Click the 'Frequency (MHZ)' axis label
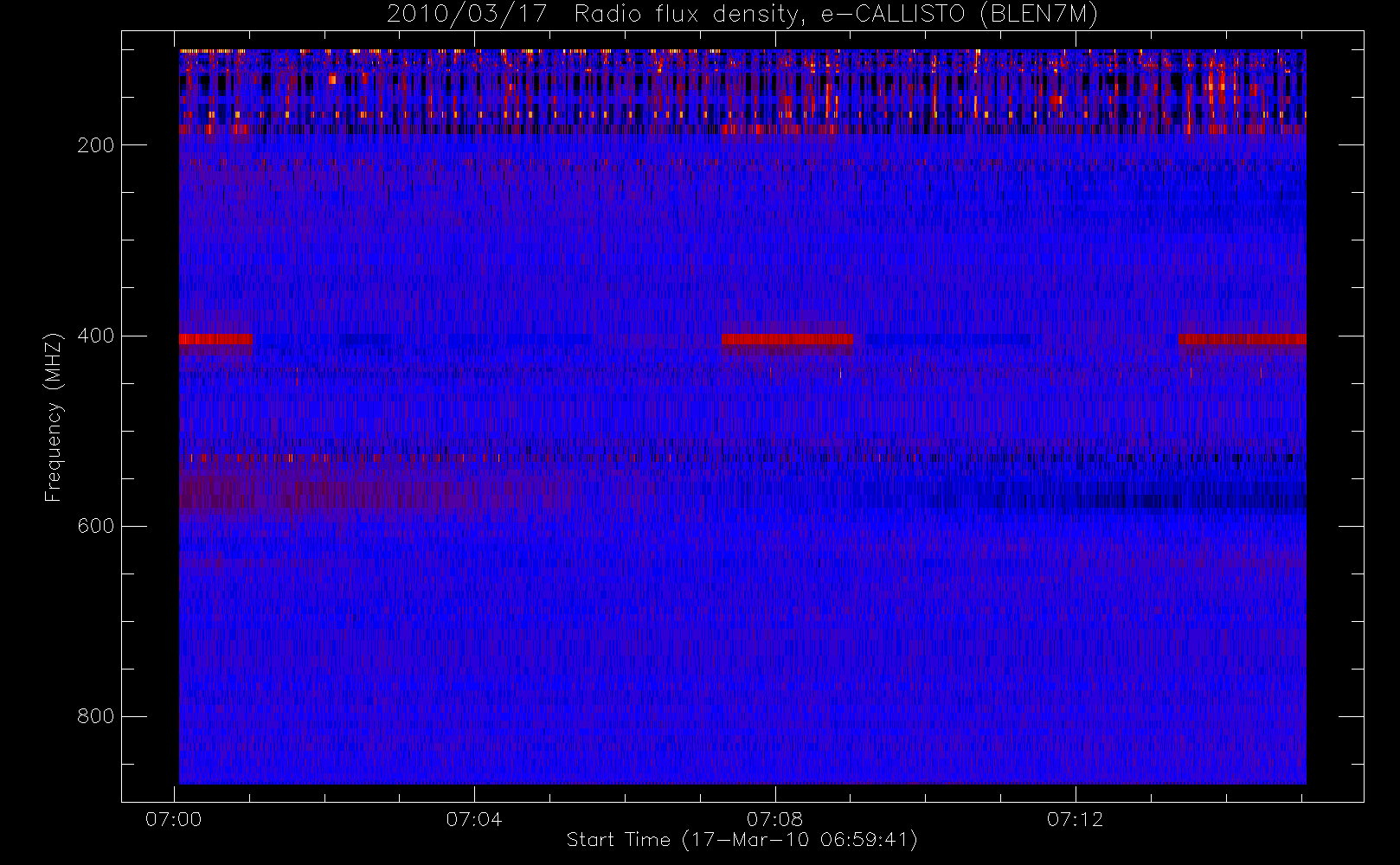This screenshot has height=865, width=1400. pyautogui.click(x=54, y=417)
